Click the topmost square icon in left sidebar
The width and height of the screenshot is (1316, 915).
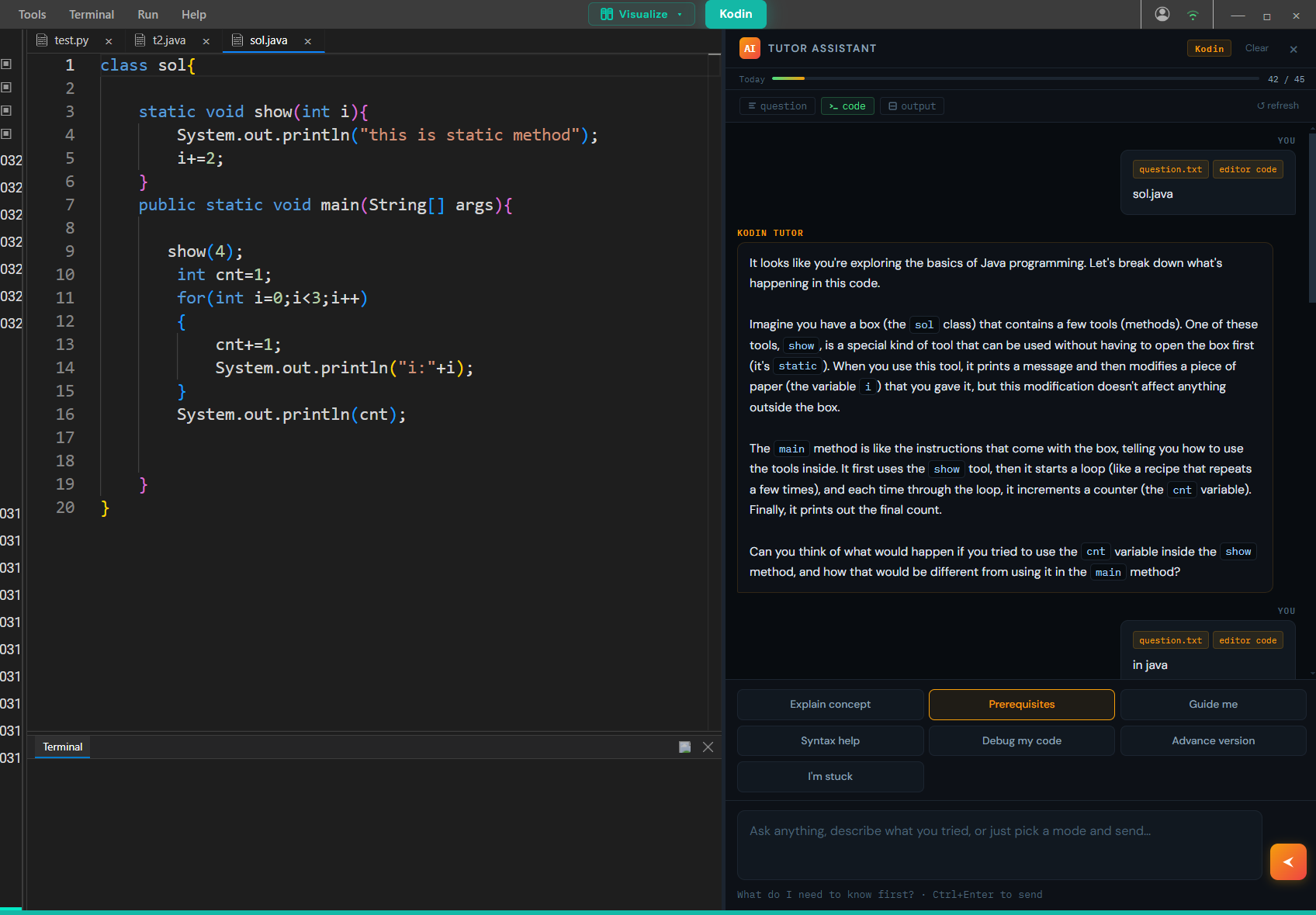[8, 64]
